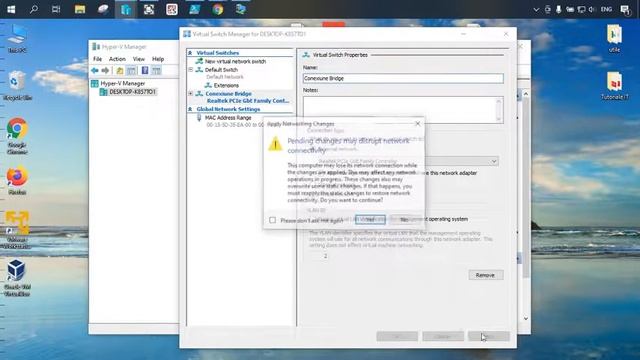Screen dimensions: 640x360
Task: Click the volume icon in system tray
Action: pos(592,9)
